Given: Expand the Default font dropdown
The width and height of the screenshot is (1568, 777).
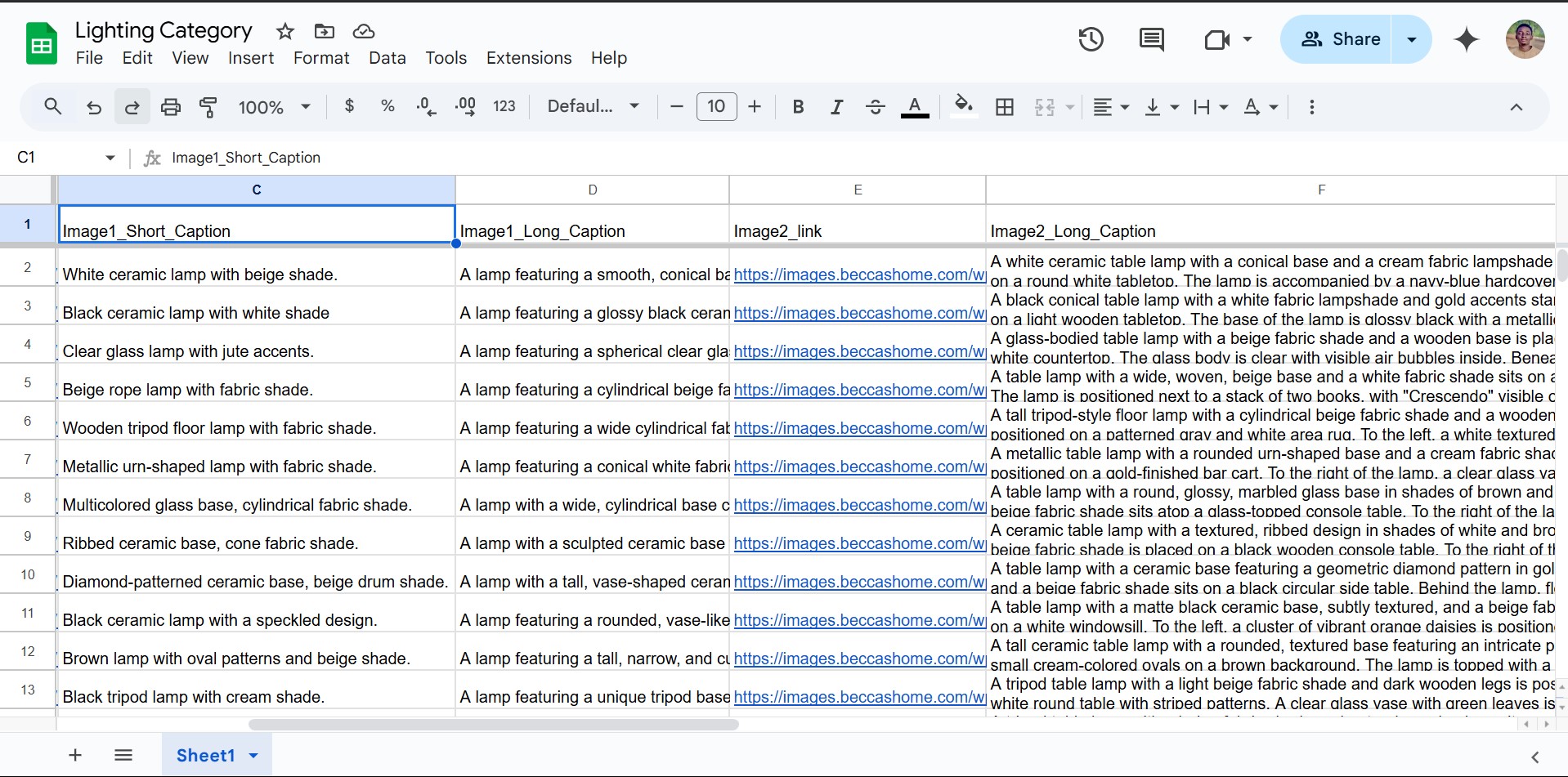Looking at the screenshot, I should 593,107.
